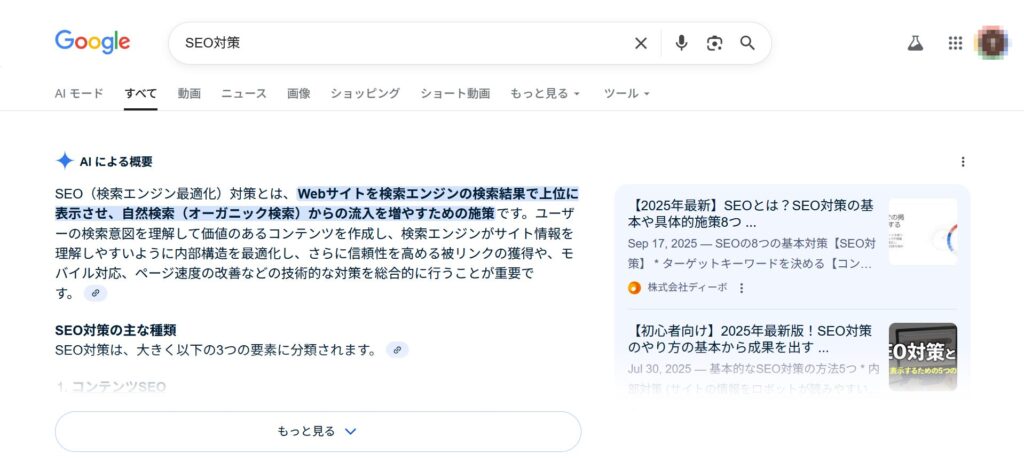Start voice search with the microphone icon
The image size is (1024, 469).
tap(681, 43)
